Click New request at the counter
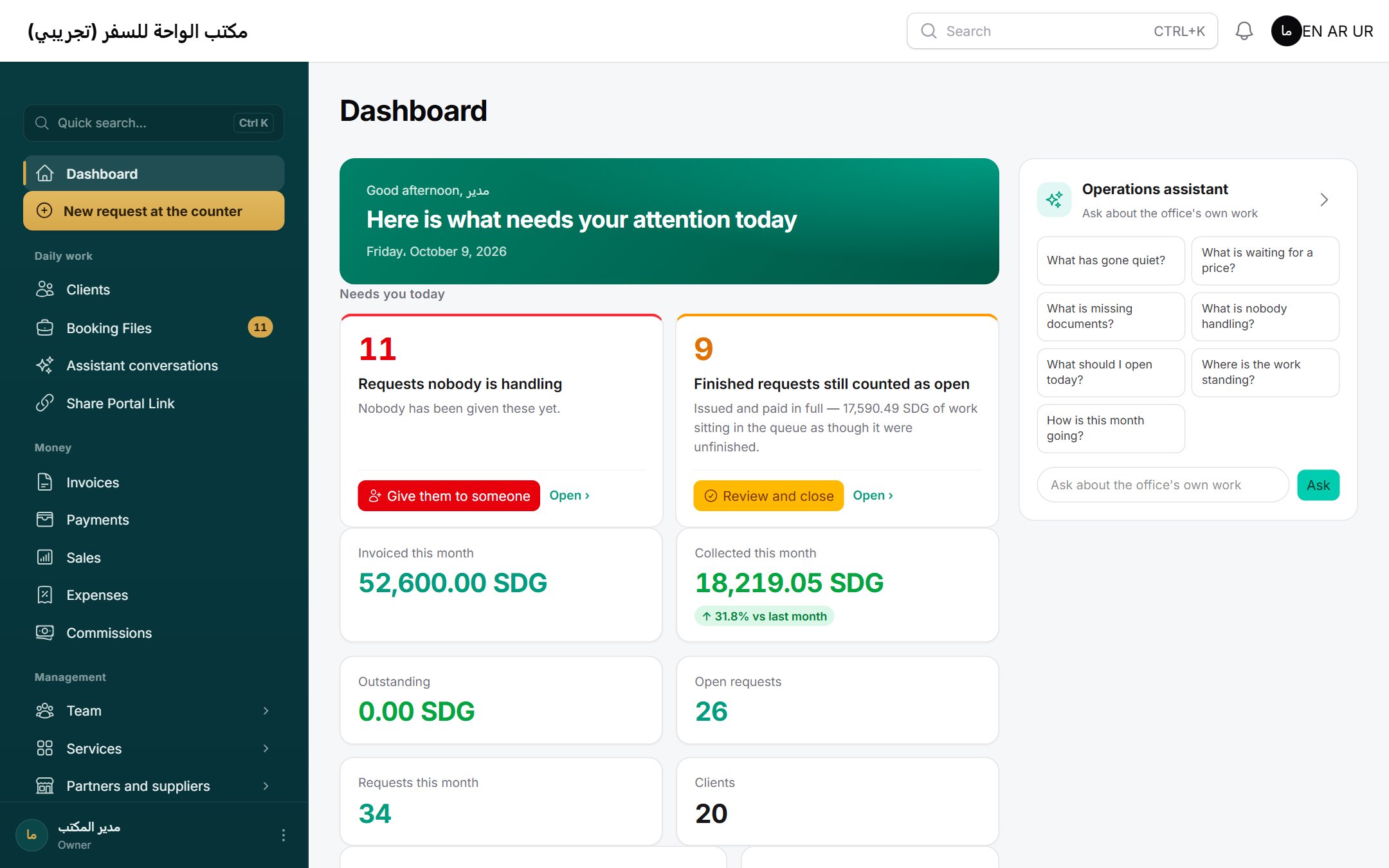The width and height of the screenshot is (1389, 868). coord(154,211)
